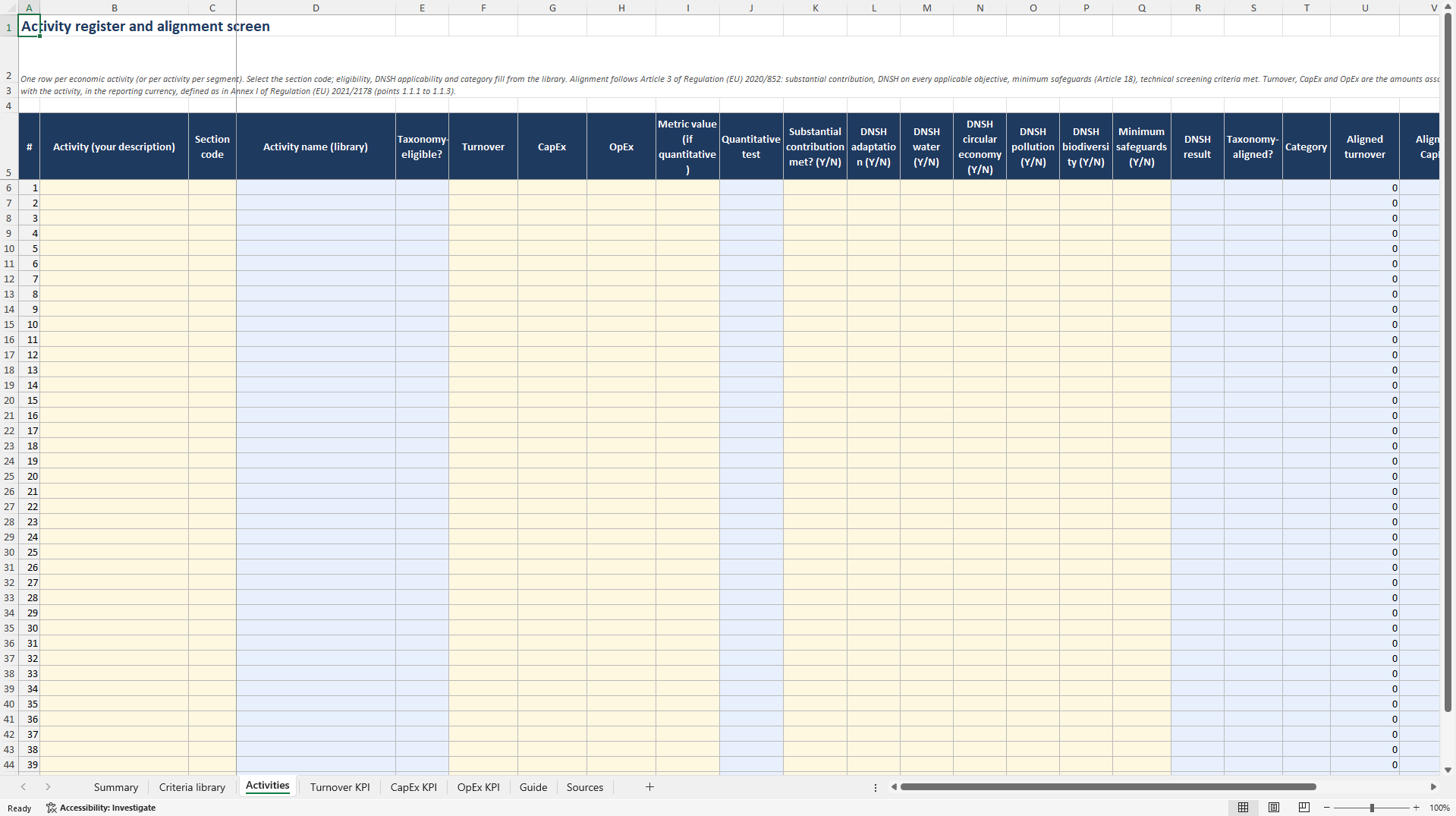Click the activity description cell for row #1

click(114, 187)
